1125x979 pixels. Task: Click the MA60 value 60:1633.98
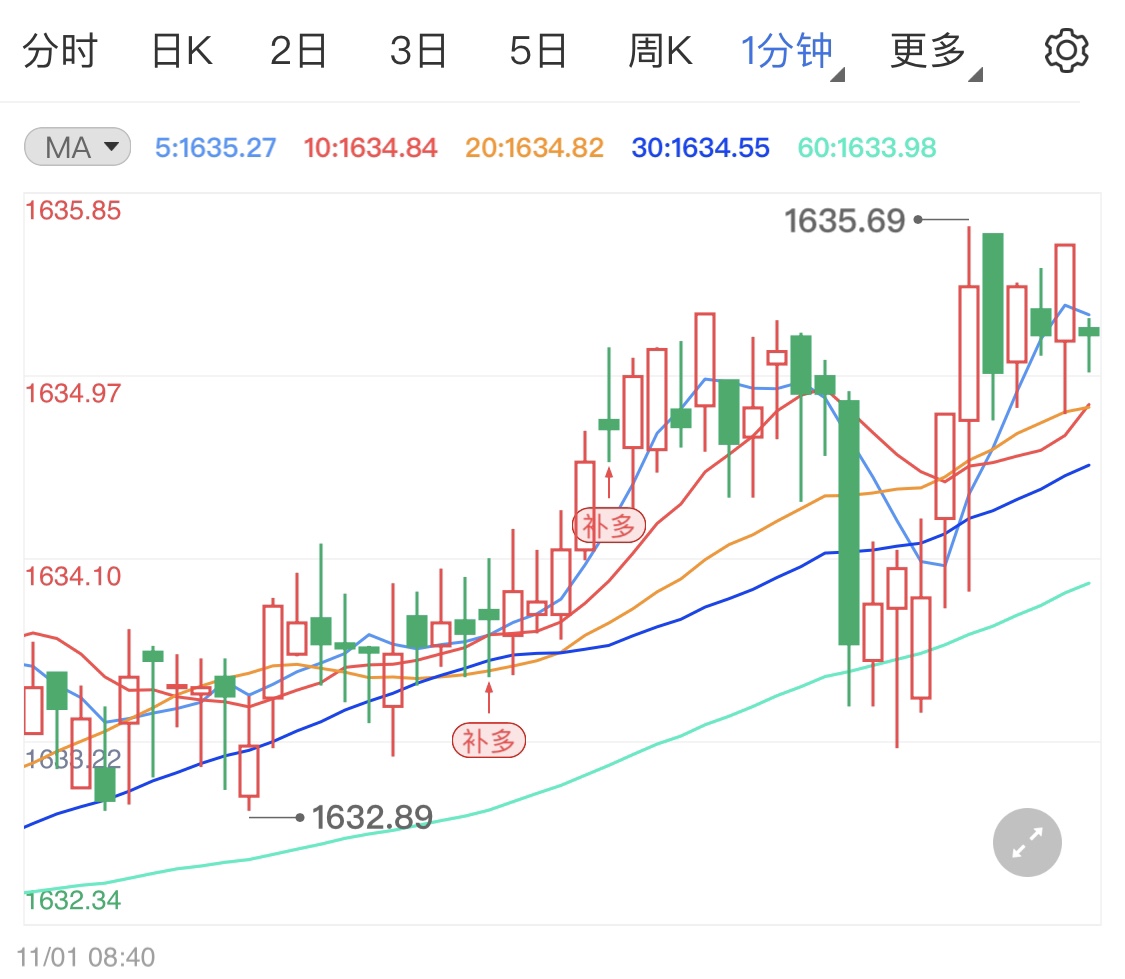867,148
